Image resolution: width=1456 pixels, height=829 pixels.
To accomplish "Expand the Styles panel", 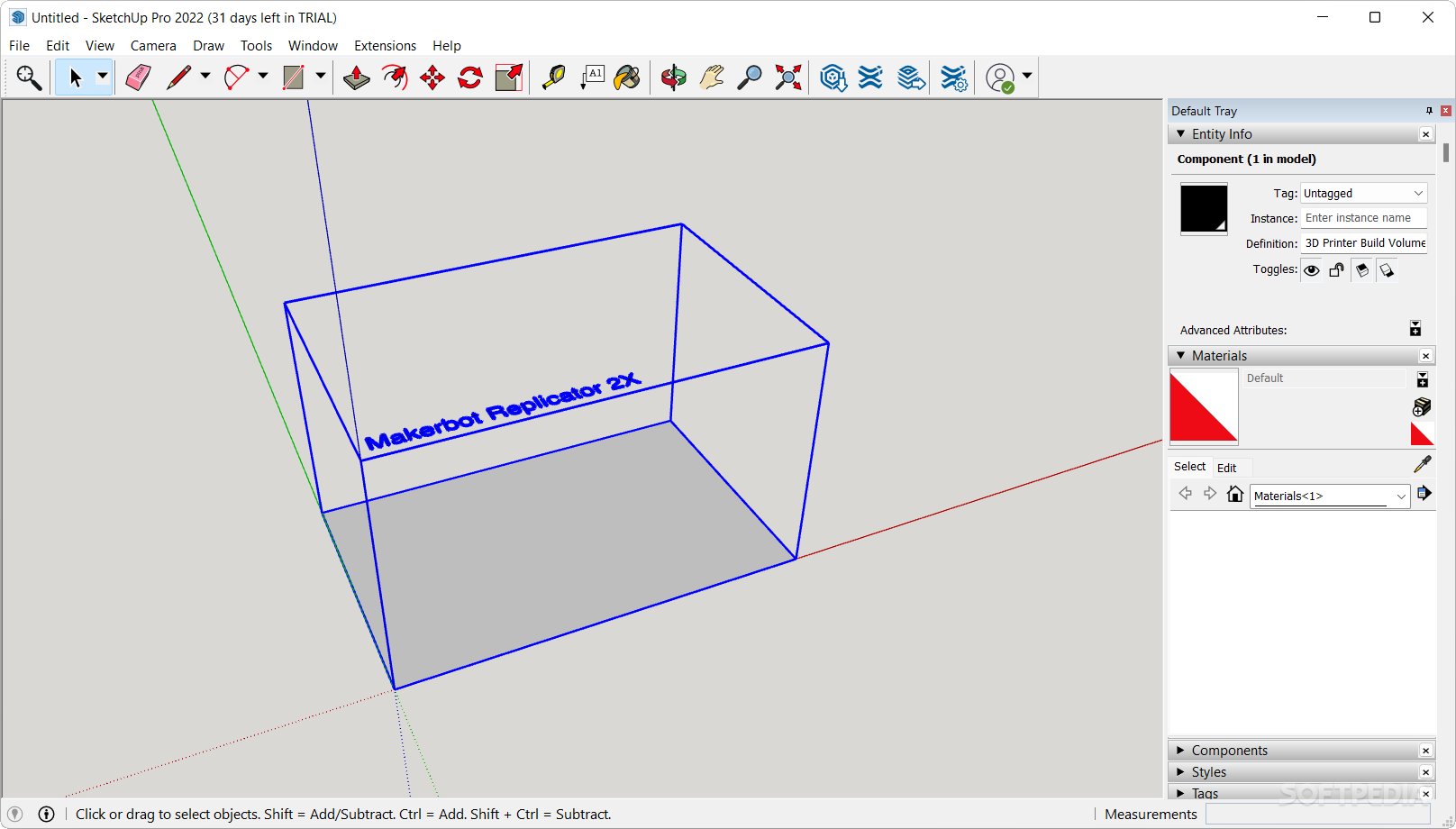I will pos(1181,772).
